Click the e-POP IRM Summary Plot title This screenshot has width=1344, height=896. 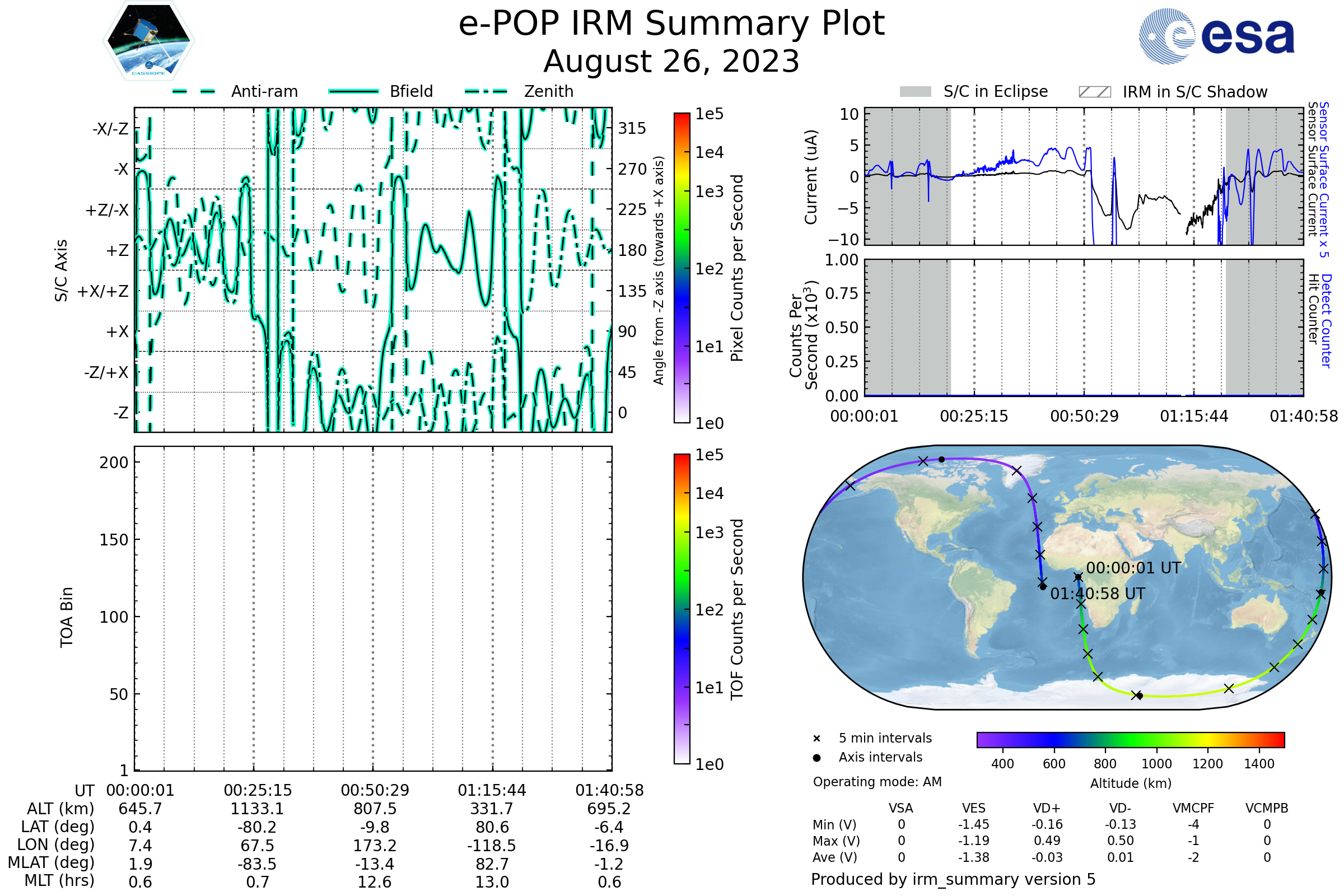click(671, 24)
